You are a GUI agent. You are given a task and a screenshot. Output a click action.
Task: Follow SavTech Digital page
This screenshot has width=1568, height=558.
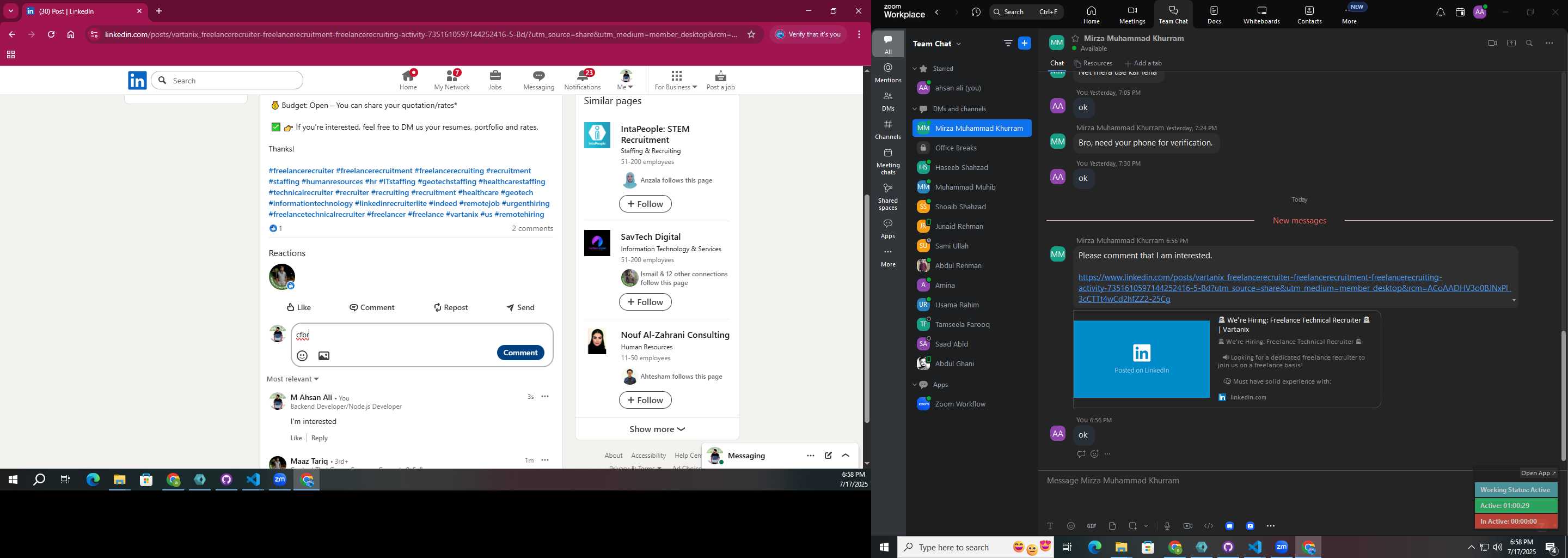pos(645,302)
